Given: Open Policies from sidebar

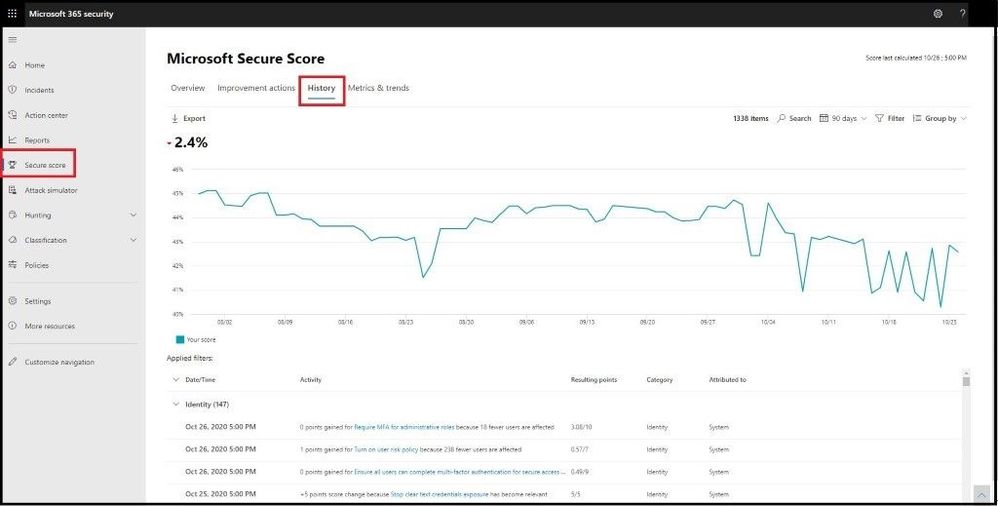Looking at the screenshot, I should click(x=36, y=265).
